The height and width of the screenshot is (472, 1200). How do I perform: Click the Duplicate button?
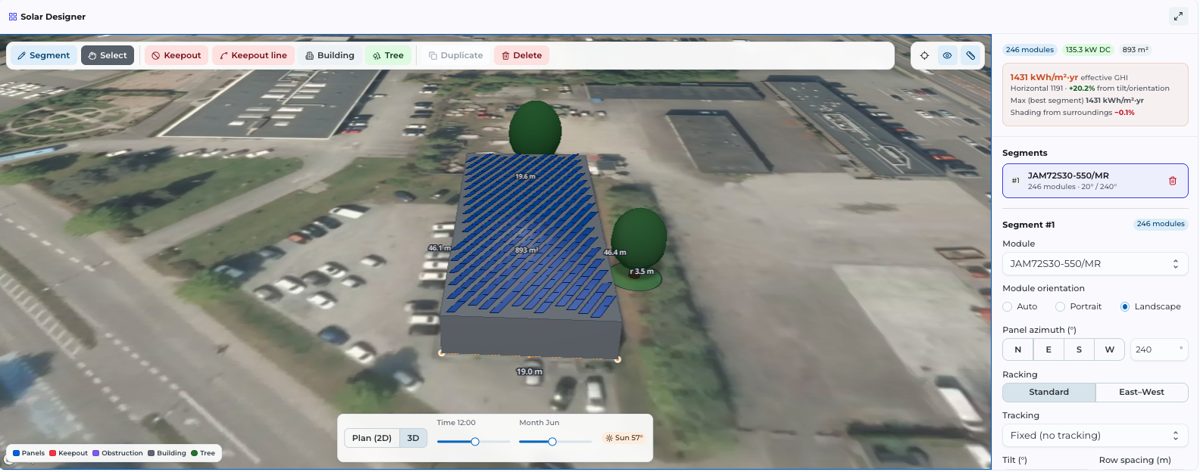[x=455, y=56]
